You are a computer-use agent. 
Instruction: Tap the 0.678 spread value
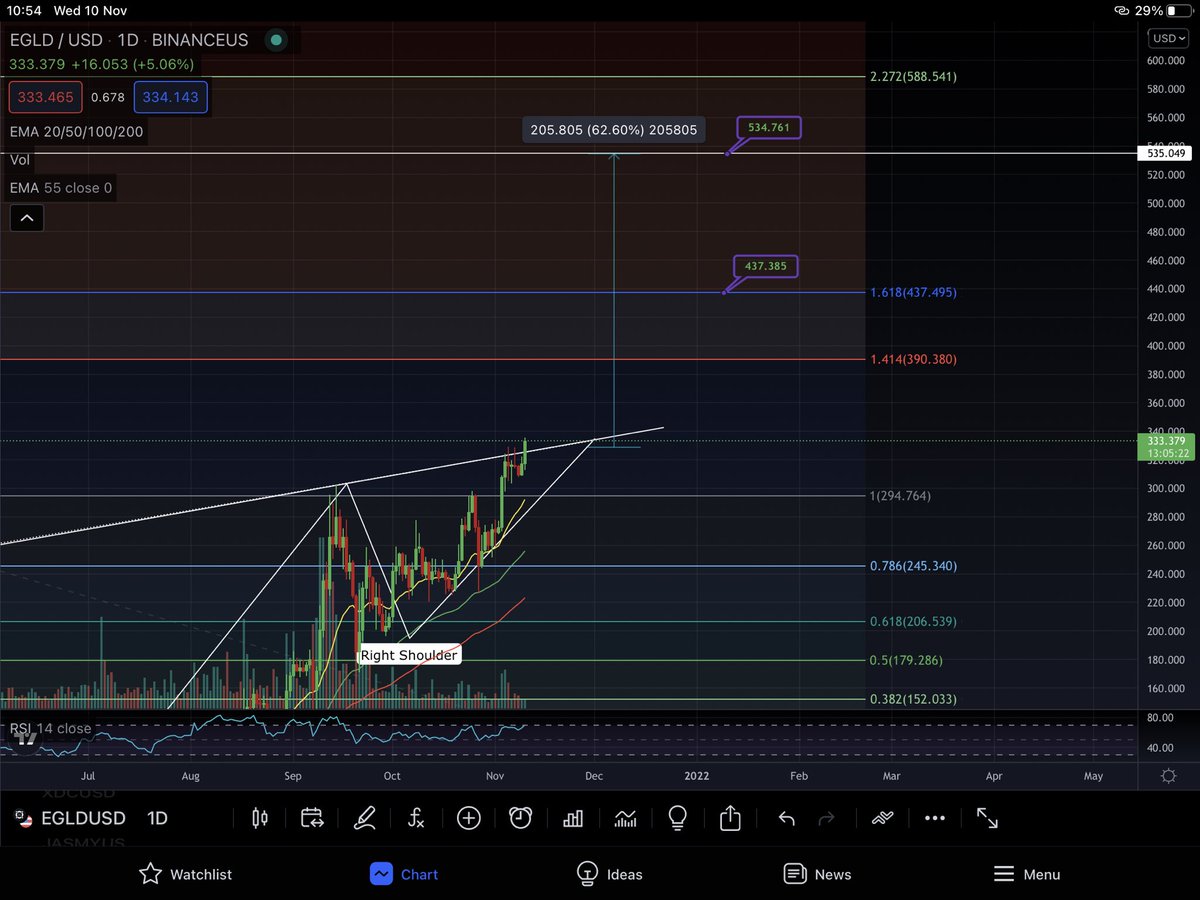point(107,97)
